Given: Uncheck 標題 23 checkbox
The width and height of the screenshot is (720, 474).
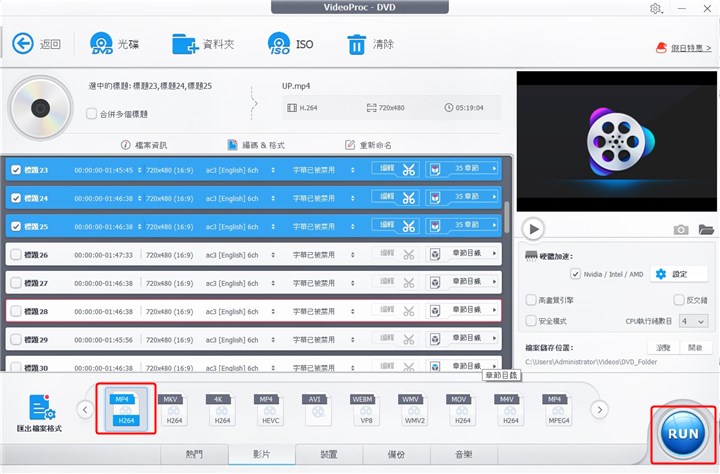Looking at the screenshot, I should [16, 170].
